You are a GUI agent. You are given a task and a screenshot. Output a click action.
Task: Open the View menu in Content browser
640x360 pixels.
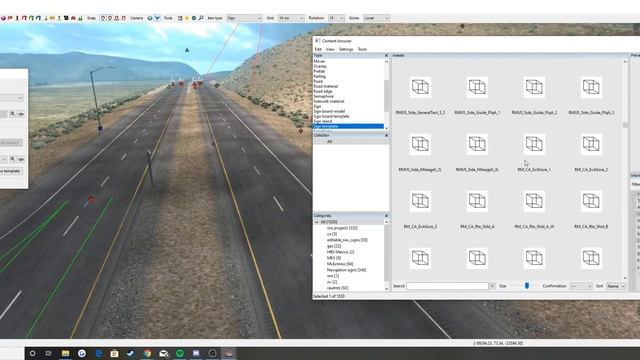coord(330,49)
